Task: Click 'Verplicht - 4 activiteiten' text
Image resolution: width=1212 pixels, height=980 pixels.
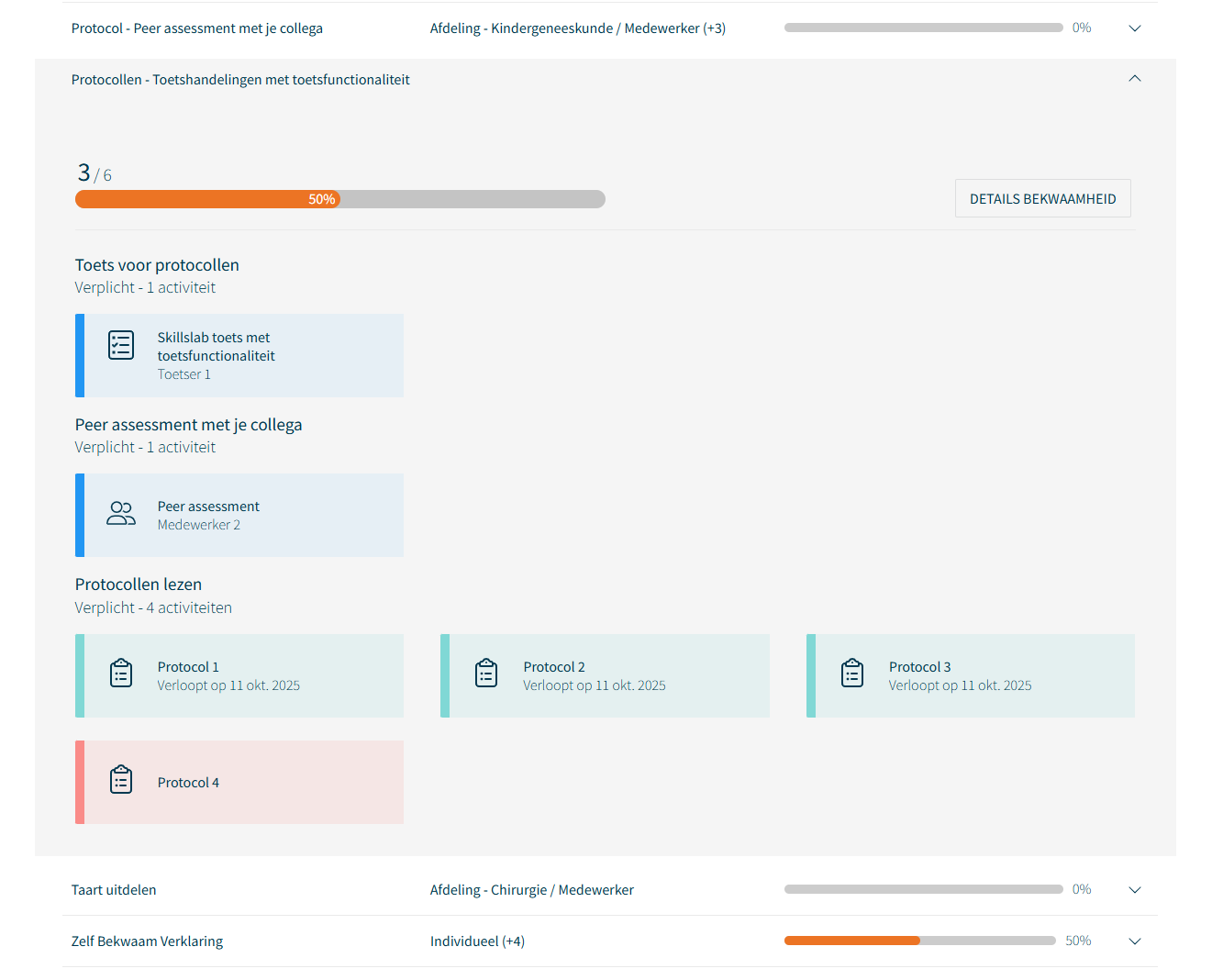Action: 153,607
